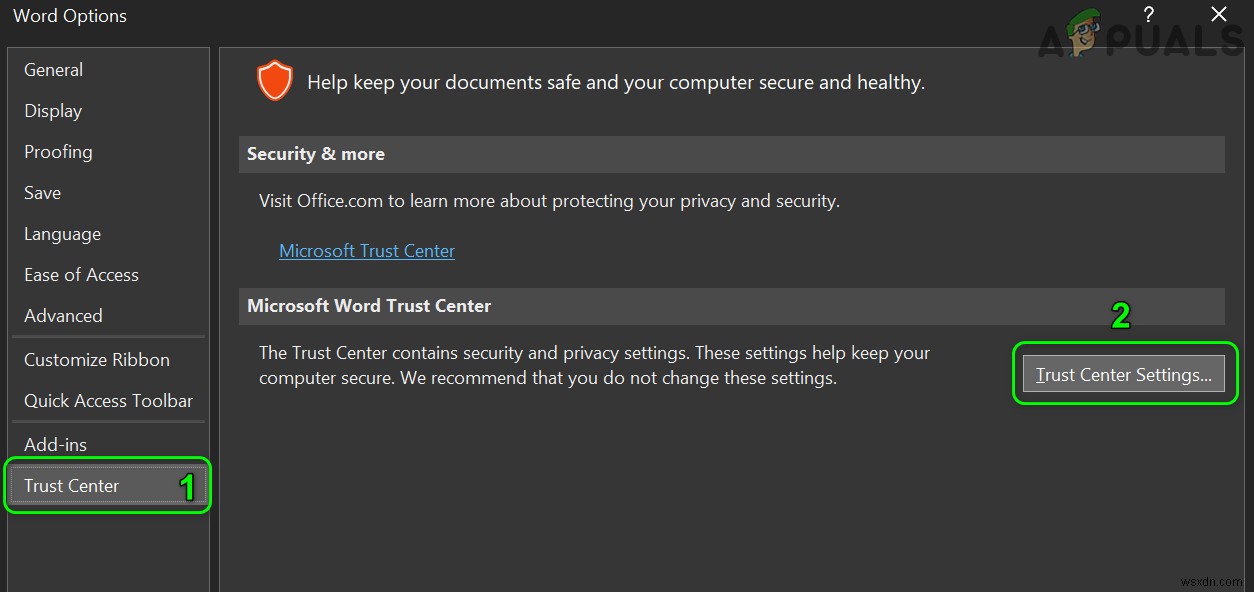Click the Trust Center description text
The width and height of the screenshot is (1254, 592).
coord(594,366)
